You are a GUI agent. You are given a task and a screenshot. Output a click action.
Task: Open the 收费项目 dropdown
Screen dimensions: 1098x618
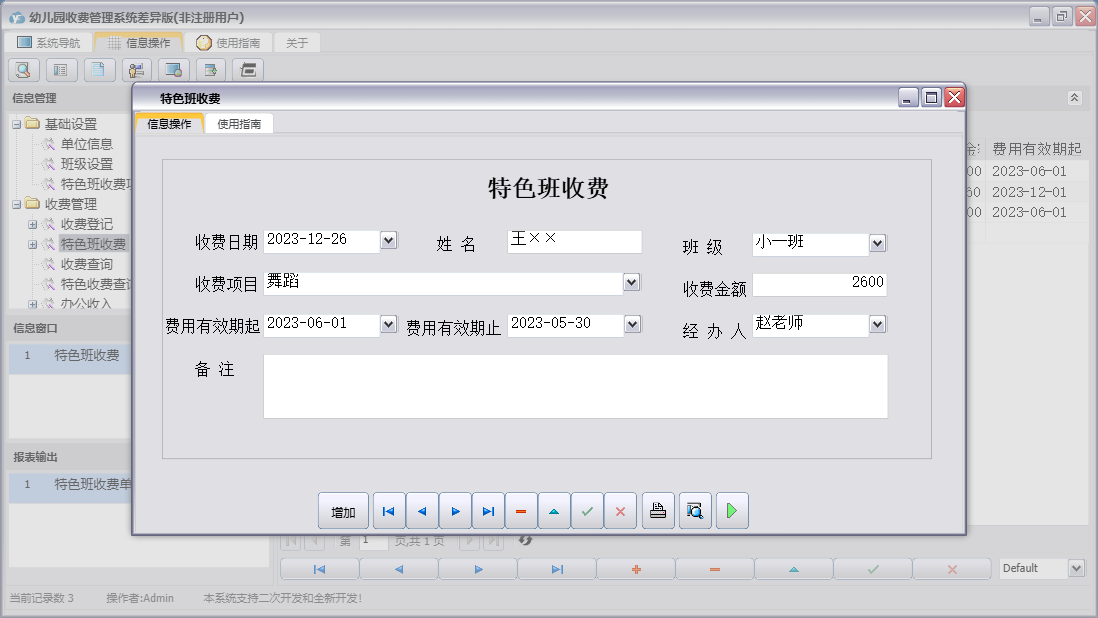[x=631, y=283]
